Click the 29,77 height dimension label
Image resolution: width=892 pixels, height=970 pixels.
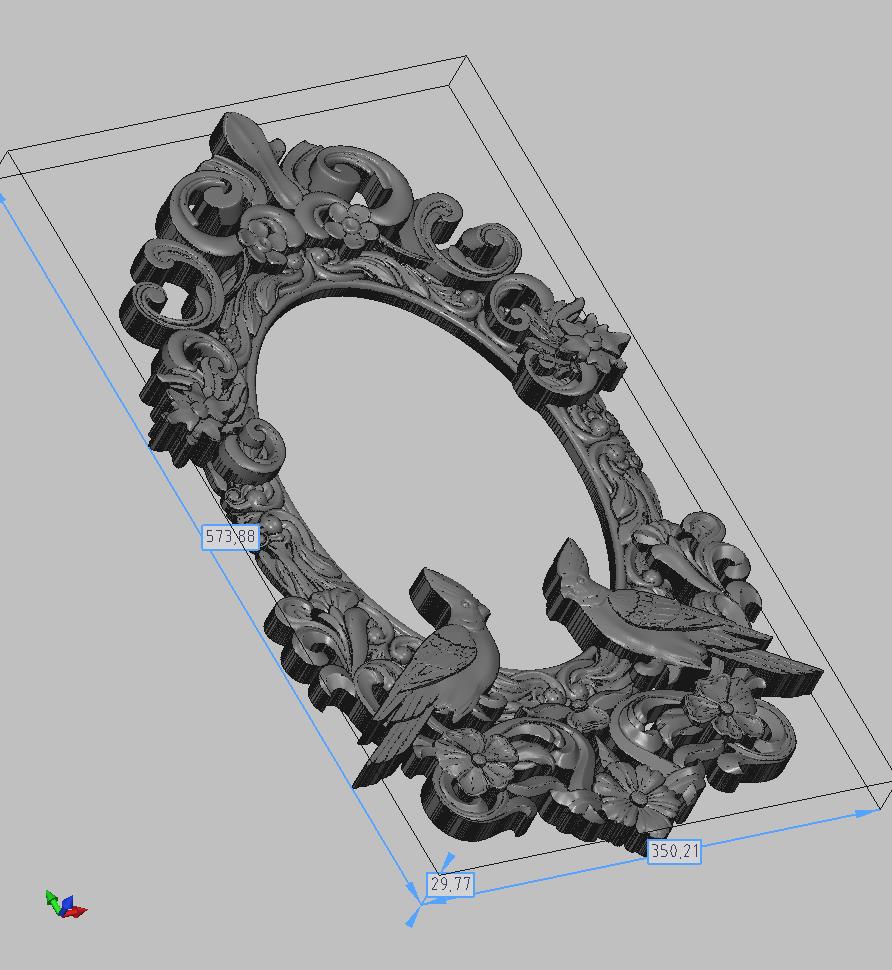[x=449, y=885]
